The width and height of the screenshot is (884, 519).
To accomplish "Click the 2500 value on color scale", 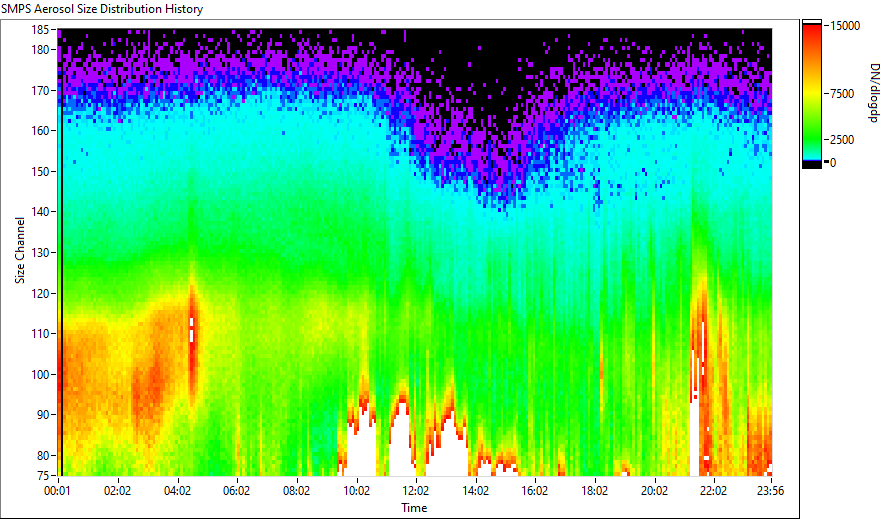I will pos(842,140).
